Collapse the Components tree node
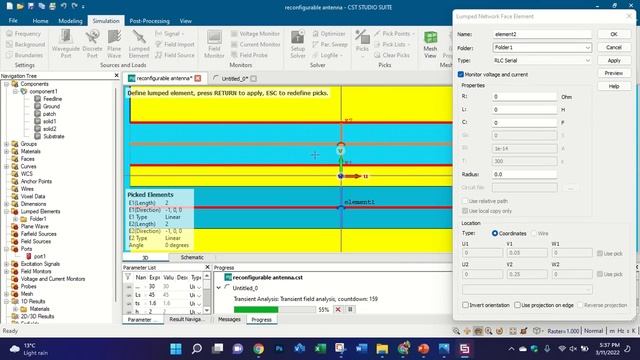640x360 pixels. coord(7,84)
